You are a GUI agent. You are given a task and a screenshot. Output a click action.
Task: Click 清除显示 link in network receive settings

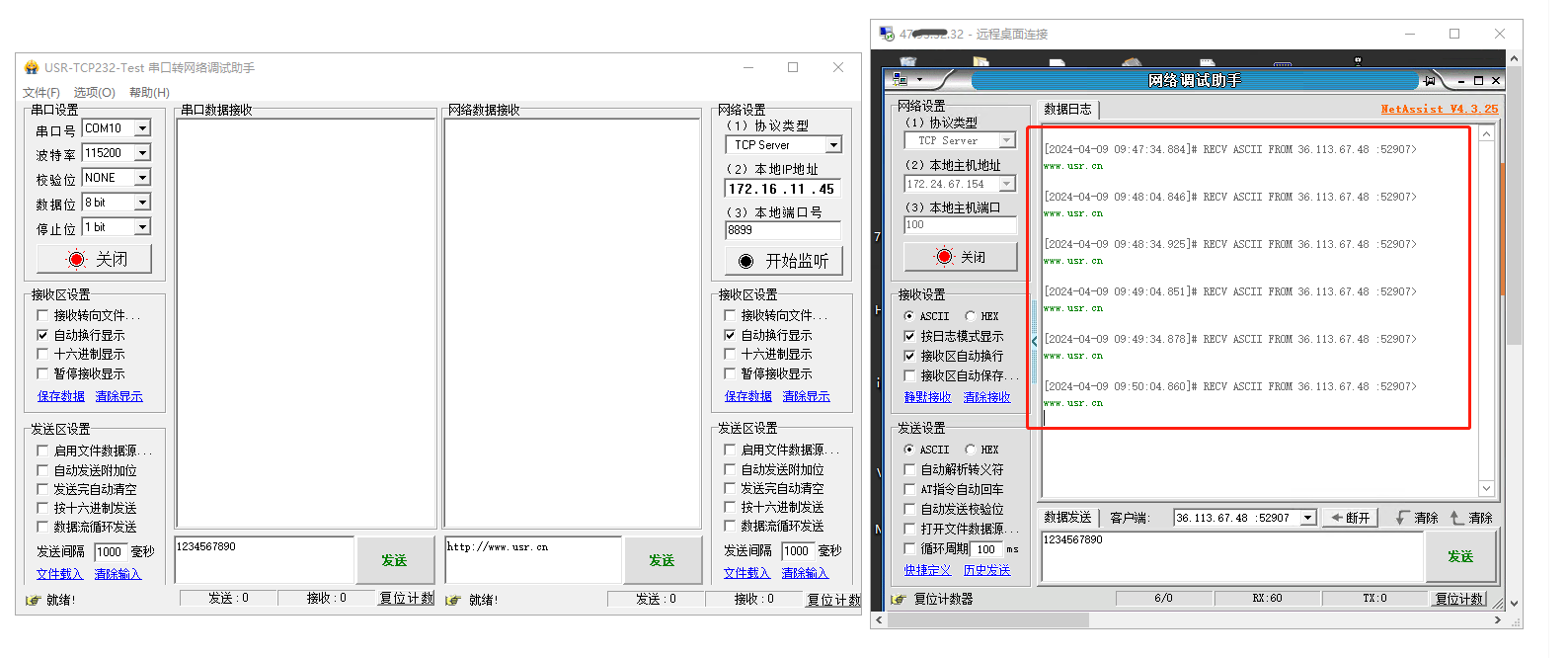pos(807,396)
